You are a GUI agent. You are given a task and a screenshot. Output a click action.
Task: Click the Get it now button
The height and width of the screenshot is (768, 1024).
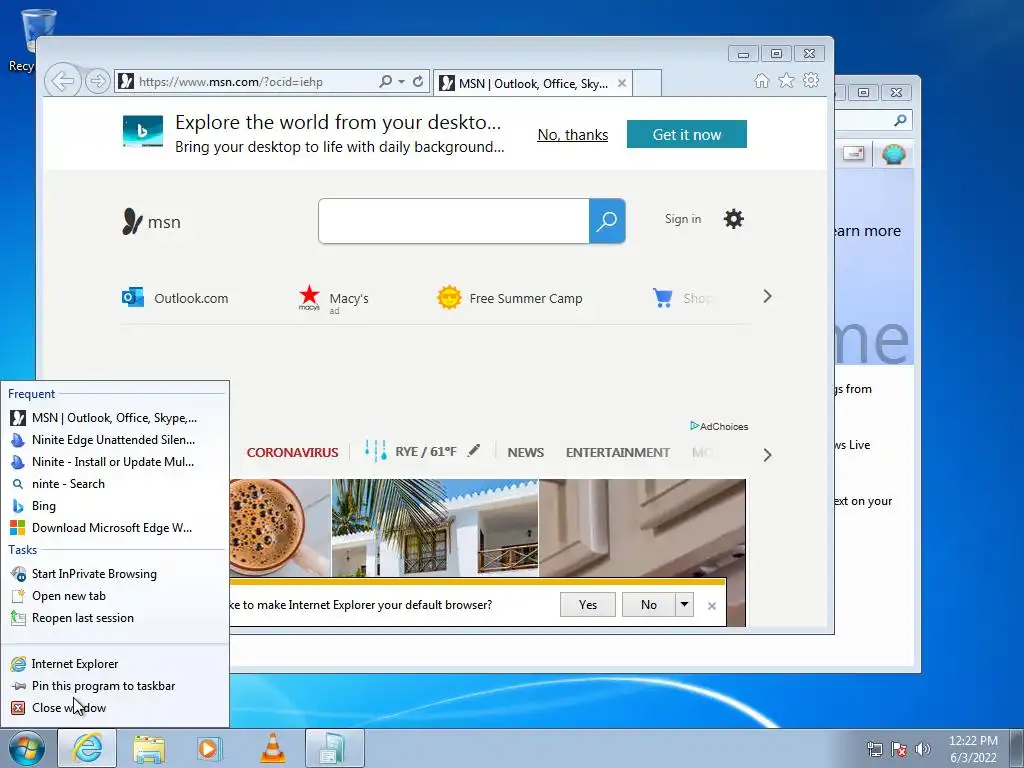pyautogui.click(x=686, y=134)
